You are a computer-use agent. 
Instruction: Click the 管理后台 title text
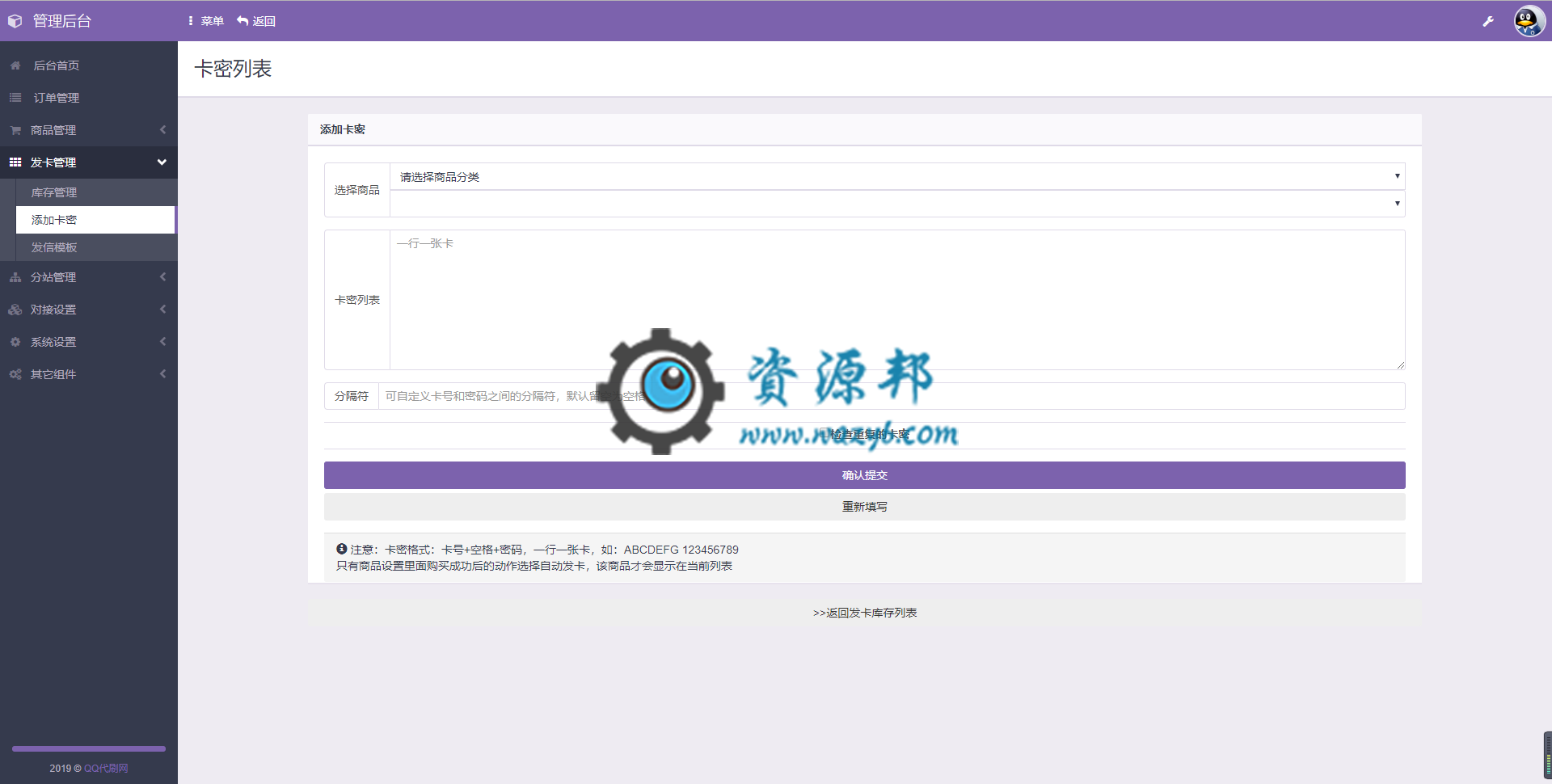[62, 21]
